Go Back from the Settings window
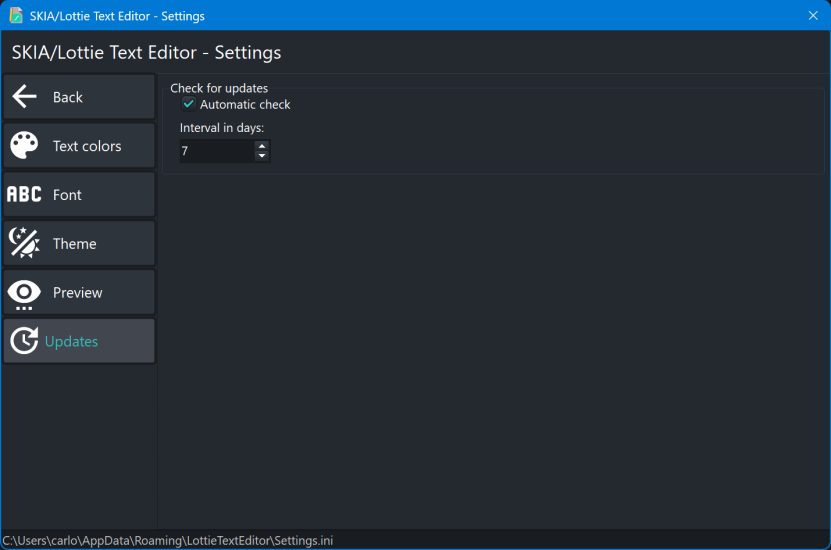Image resolution: width=831 pixels, height=550 pixels. pos(79,97)
